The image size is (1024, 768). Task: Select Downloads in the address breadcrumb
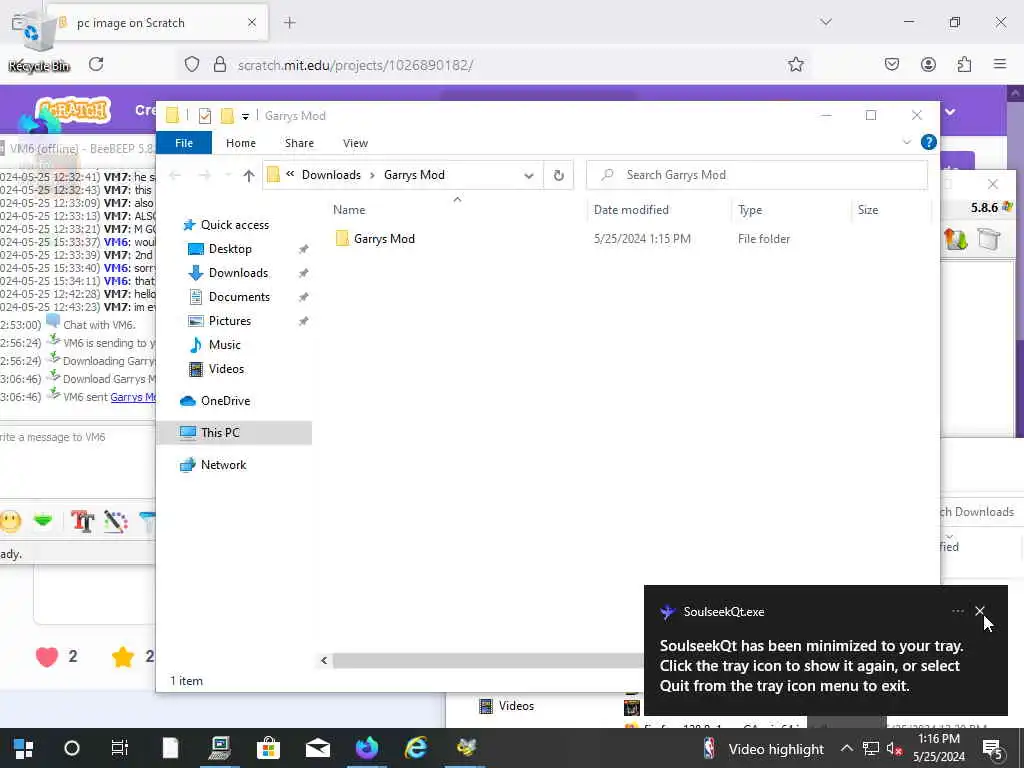coord(331,175)
